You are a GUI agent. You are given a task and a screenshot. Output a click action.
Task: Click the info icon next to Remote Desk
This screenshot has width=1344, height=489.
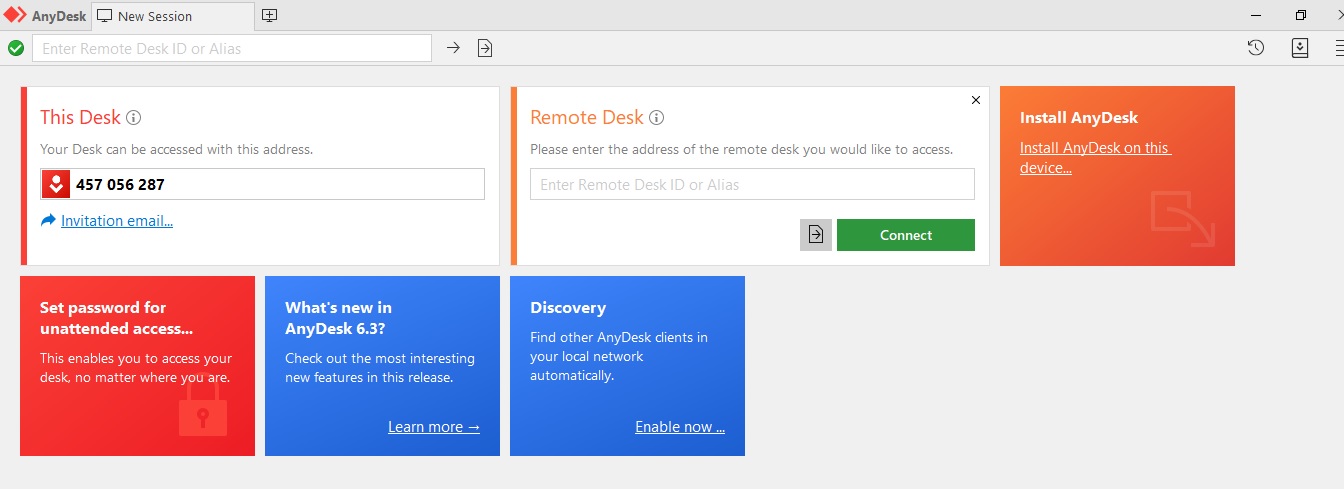tap(657, 117)
